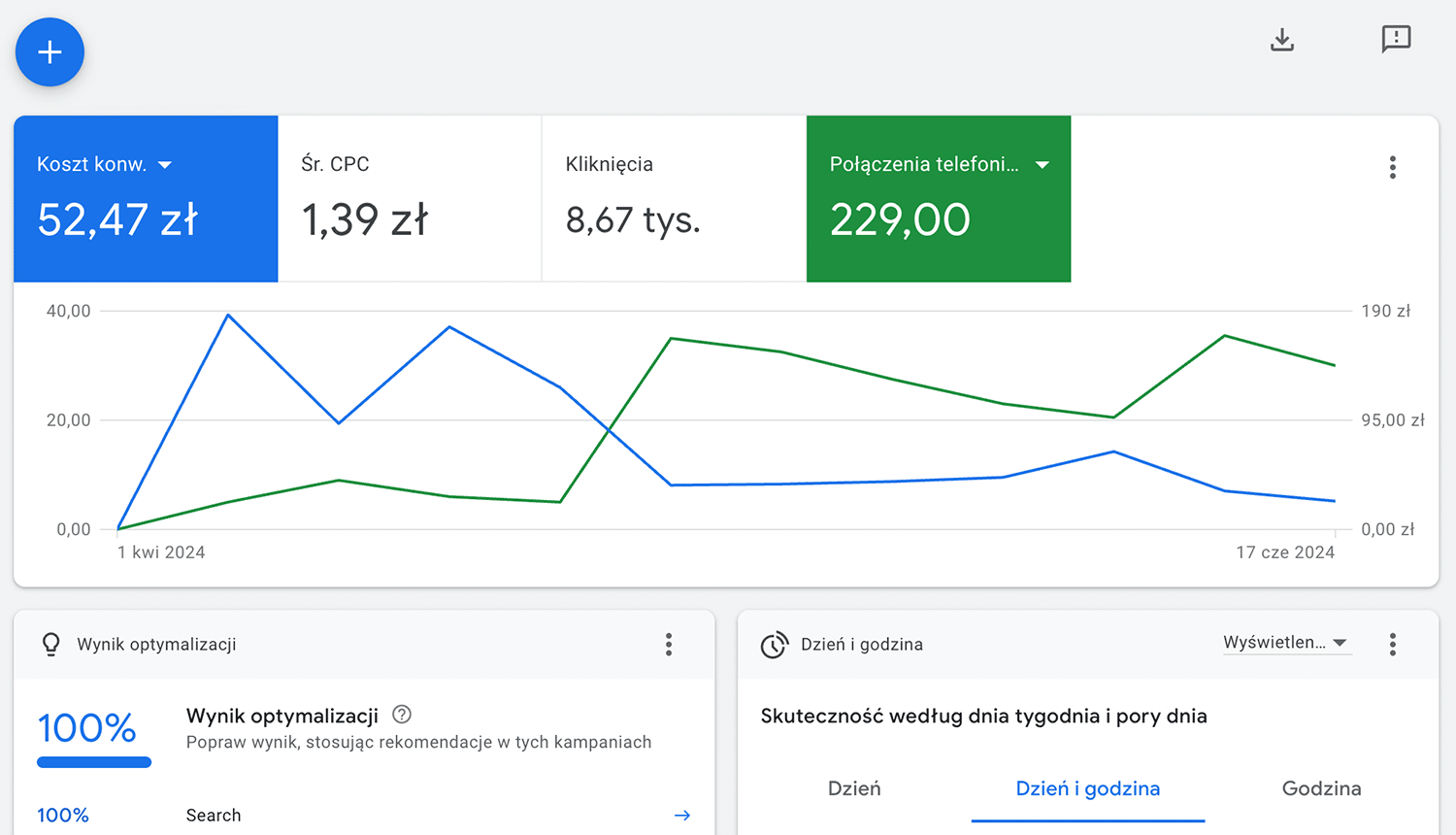
Task: Select the Śr. CPC metric tile
Action: (x=410, y=199)
